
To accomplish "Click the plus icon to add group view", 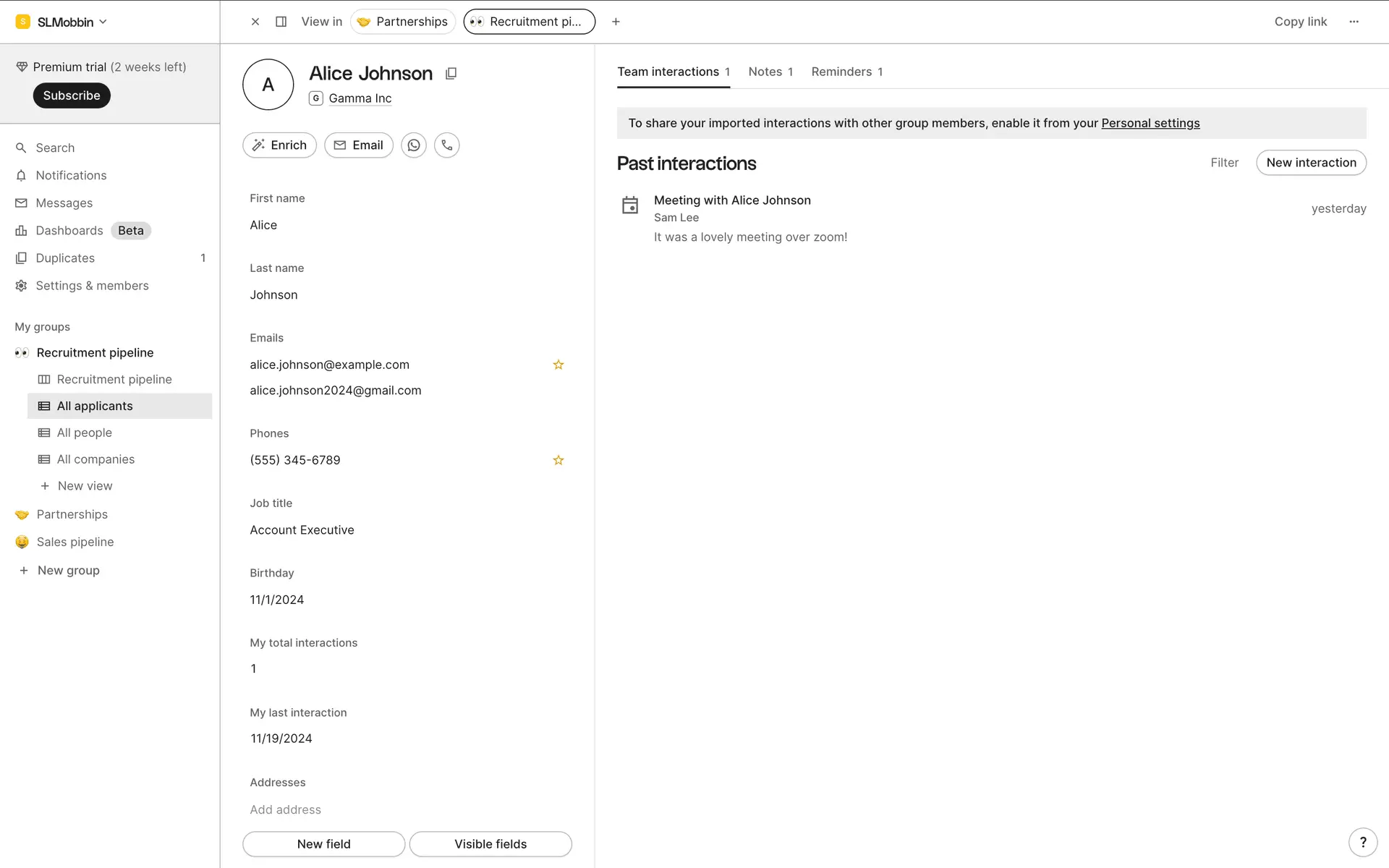I will pyautogui.click(x=616, y=22).
